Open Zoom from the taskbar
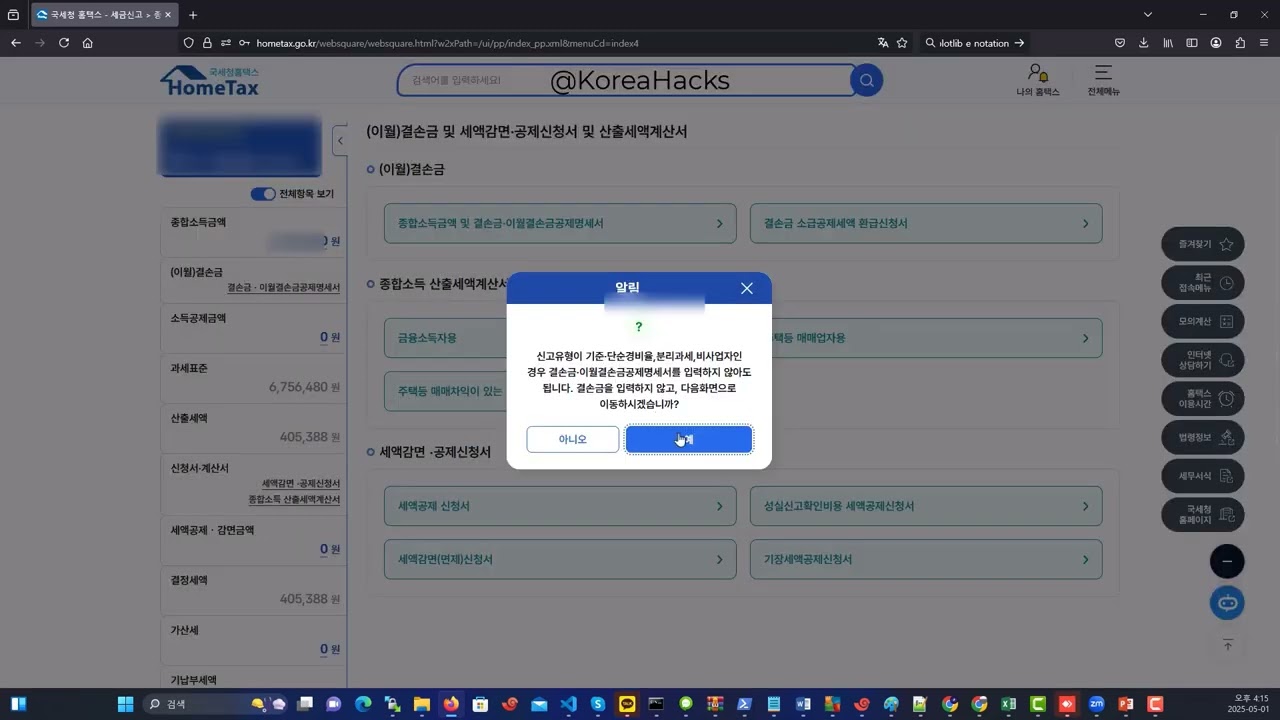The width and height of the screenshot is (1280, 720). pyautogui.click(x=1096, y=704)
